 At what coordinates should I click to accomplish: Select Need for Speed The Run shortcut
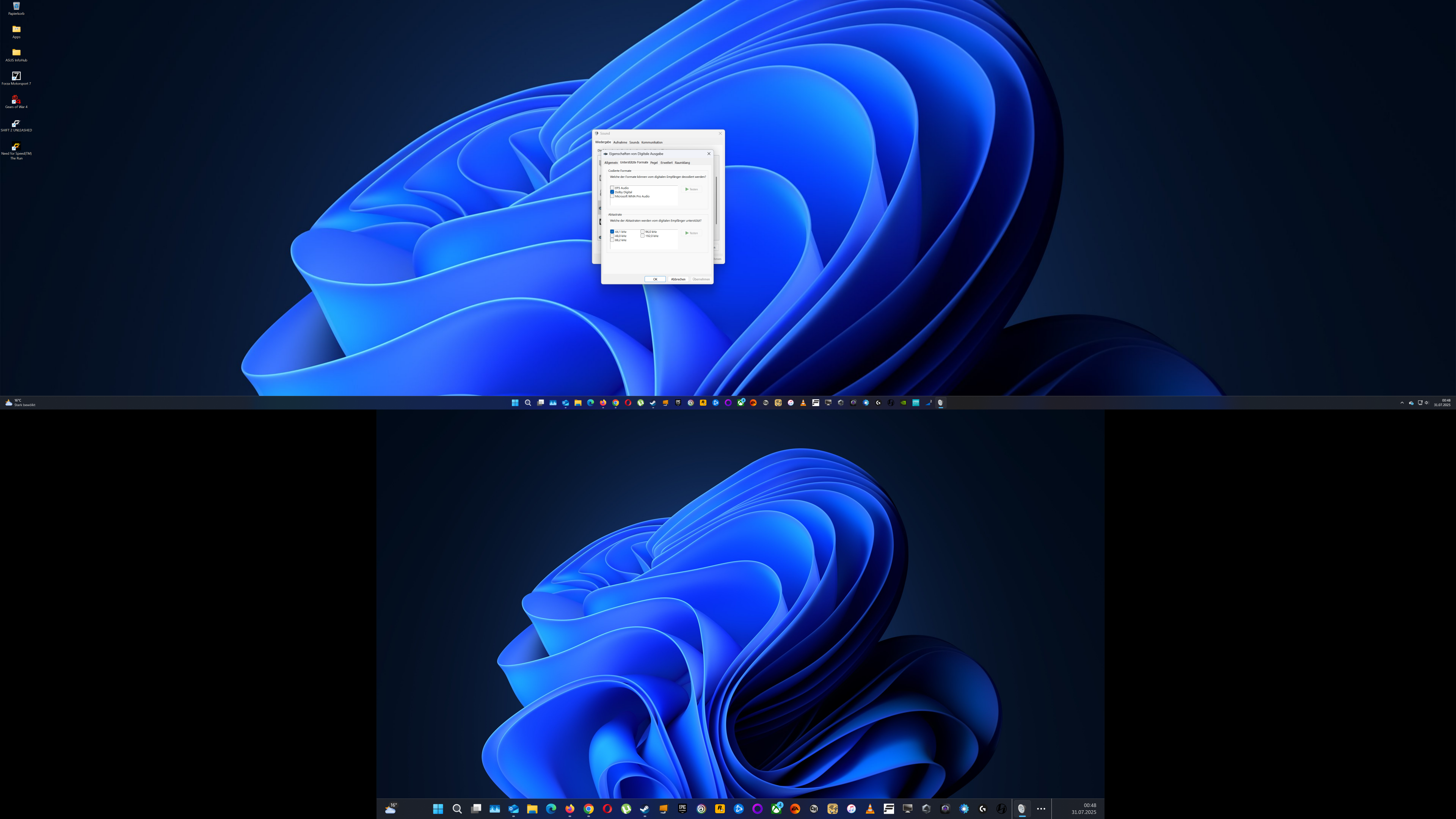(16, 146)
